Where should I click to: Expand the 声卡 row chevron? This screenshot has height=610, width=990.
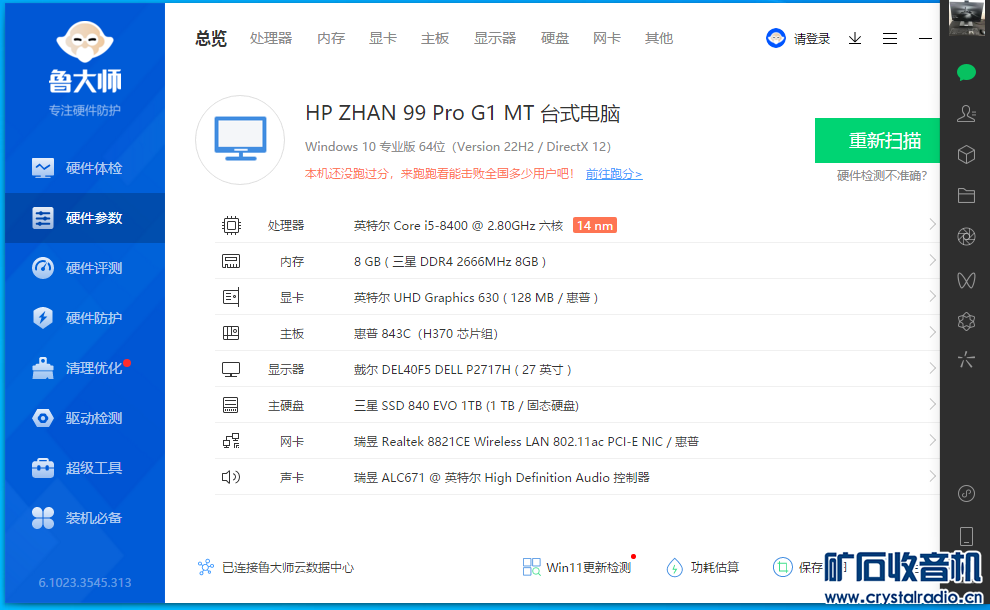click(933, 476)
